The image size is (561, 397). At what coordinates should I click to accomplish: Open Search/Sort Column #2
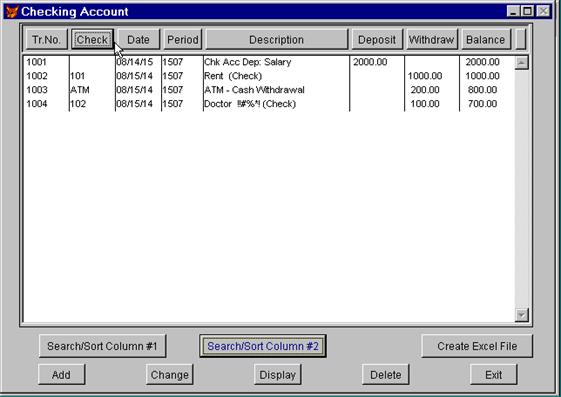coord(263,346)
